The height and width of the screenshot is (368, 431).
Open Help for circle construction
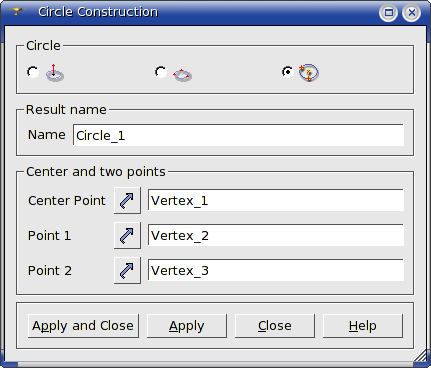pyautogui.click(x=363, y=326)
